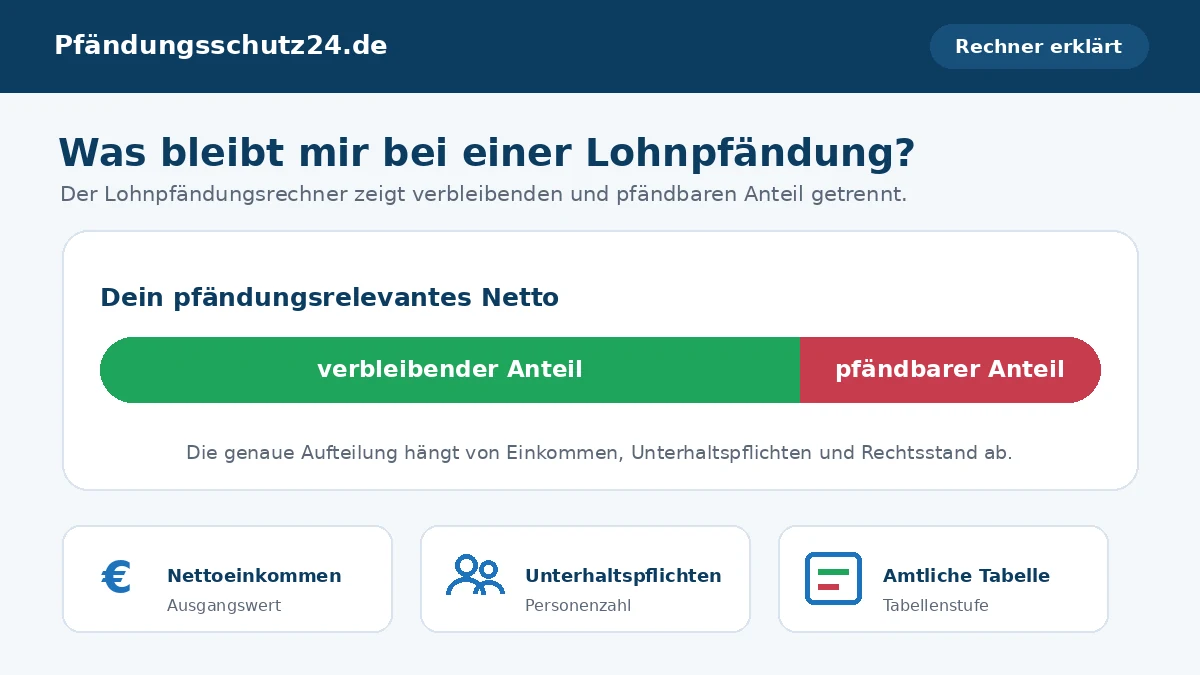The width and height of the screenshot is (1200, 675).
Task: Select the red pfändbarer Anteil segment
Action: tap(950, 370)
